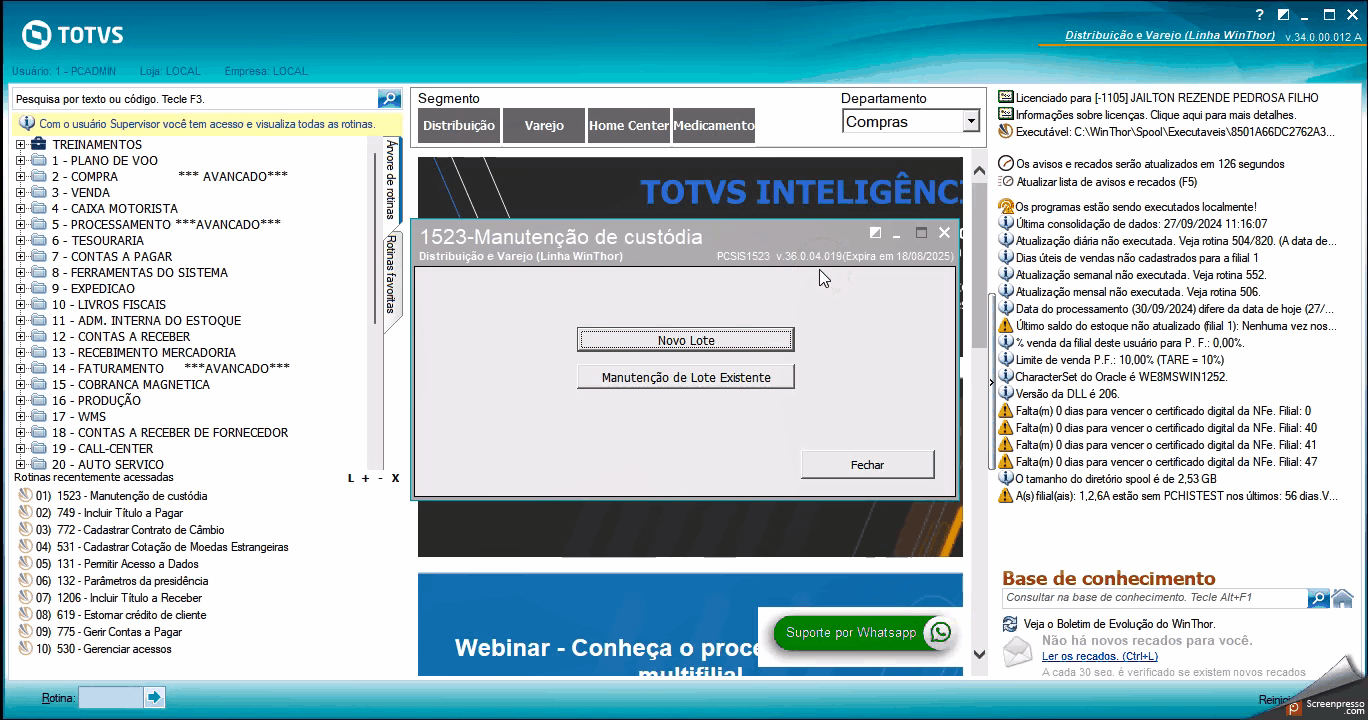The height and width of the screenshot is (720, 1368).
Task: Select 8 - FERRAMENTAS DO SISTEMA
Action: coord(140,272)
